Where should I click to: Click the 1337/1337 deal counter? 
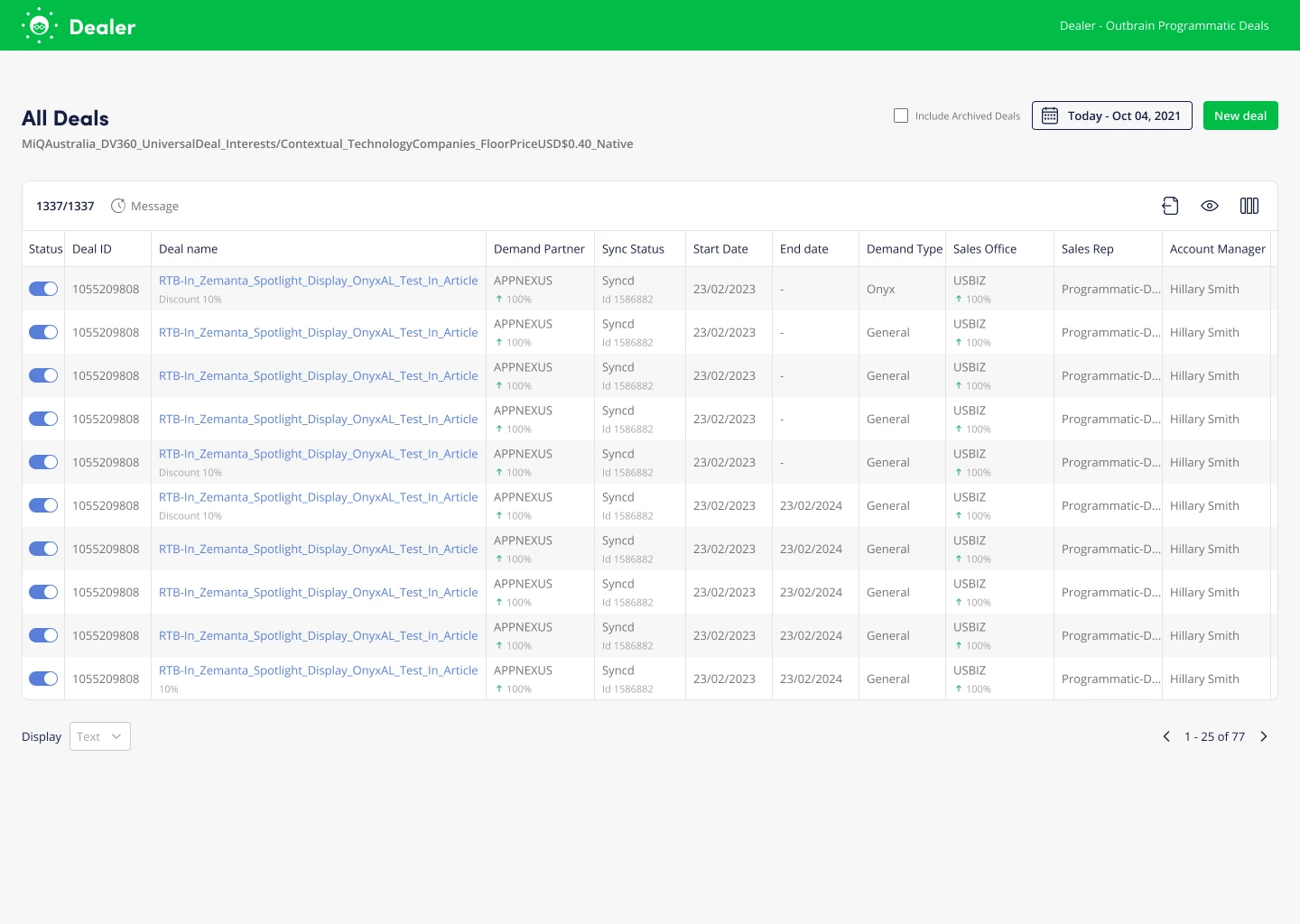point(65,206)
